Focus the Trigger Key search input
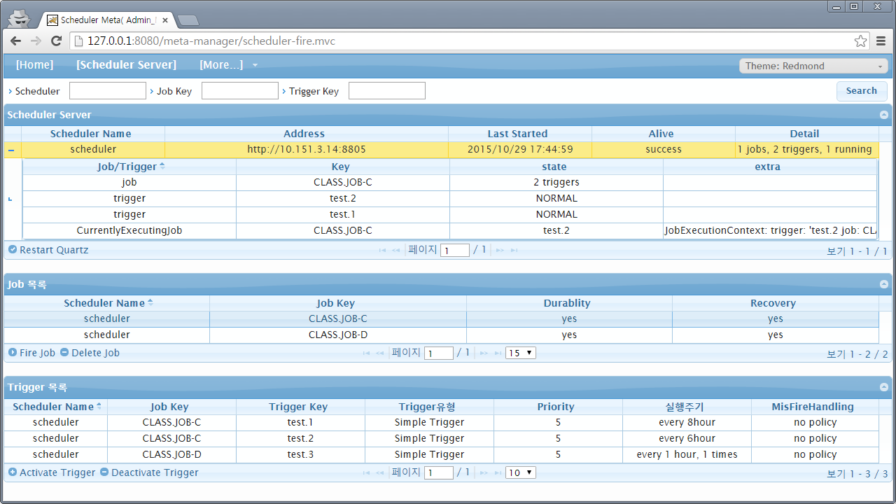Image resolution: width=896 pixels, height=504 pixels. [x=387, y=91]
